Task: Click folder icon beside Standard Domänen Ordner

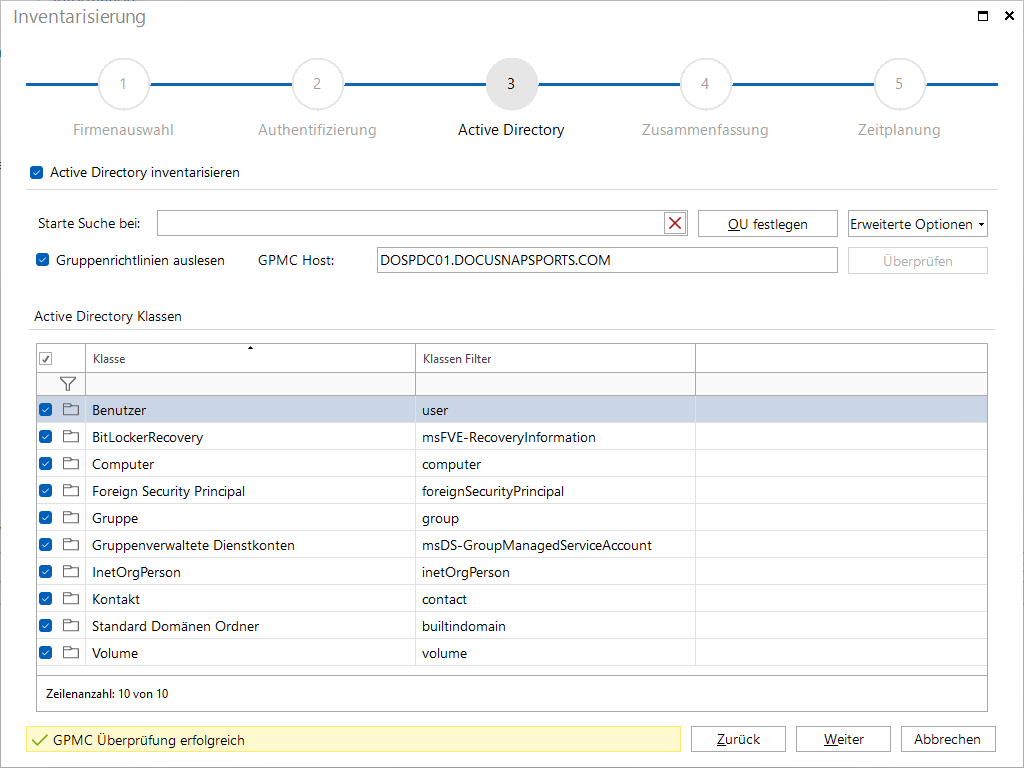Action: coord(71,626)
